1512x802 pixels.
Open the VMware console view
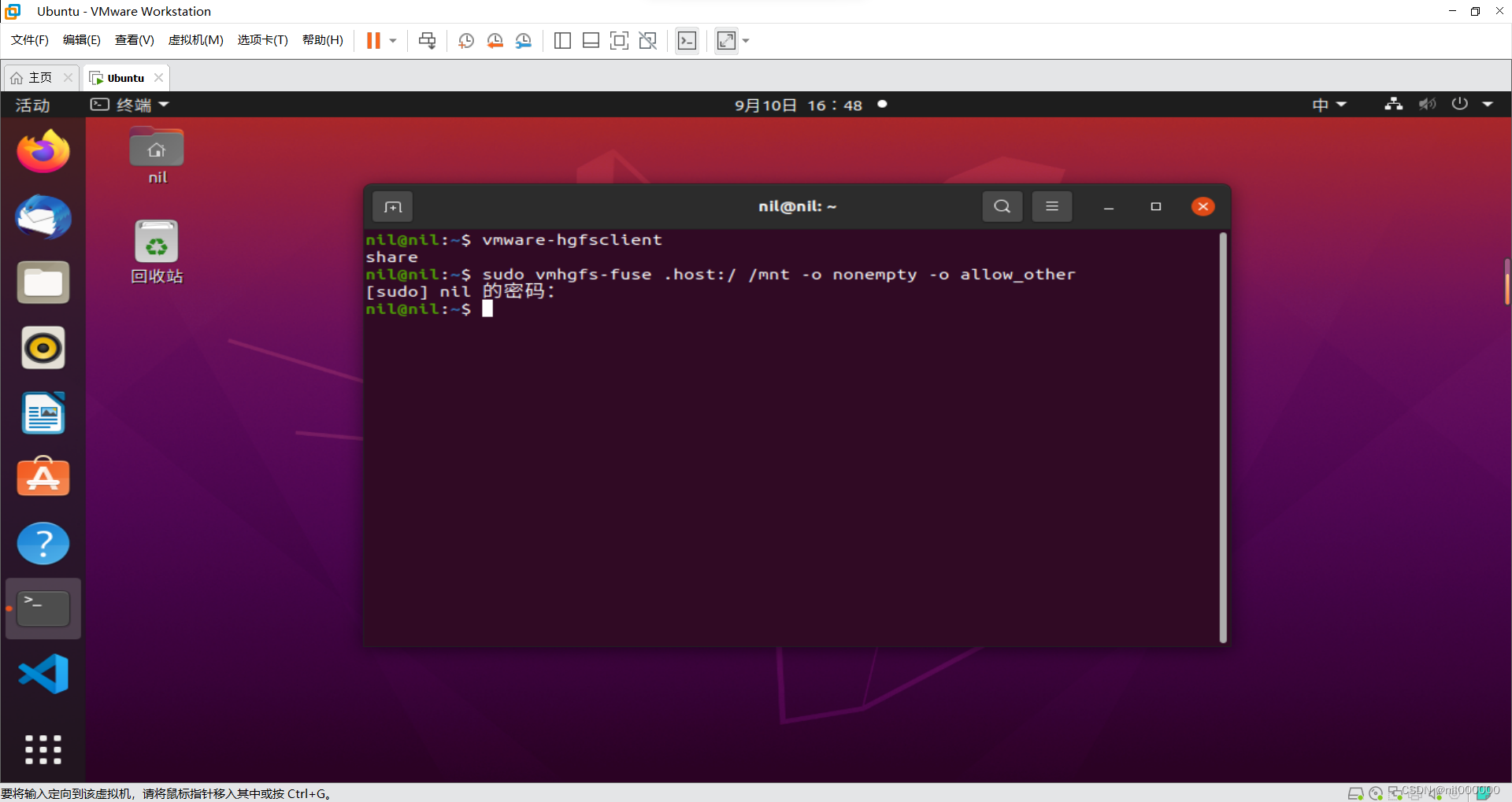[687, 40]
